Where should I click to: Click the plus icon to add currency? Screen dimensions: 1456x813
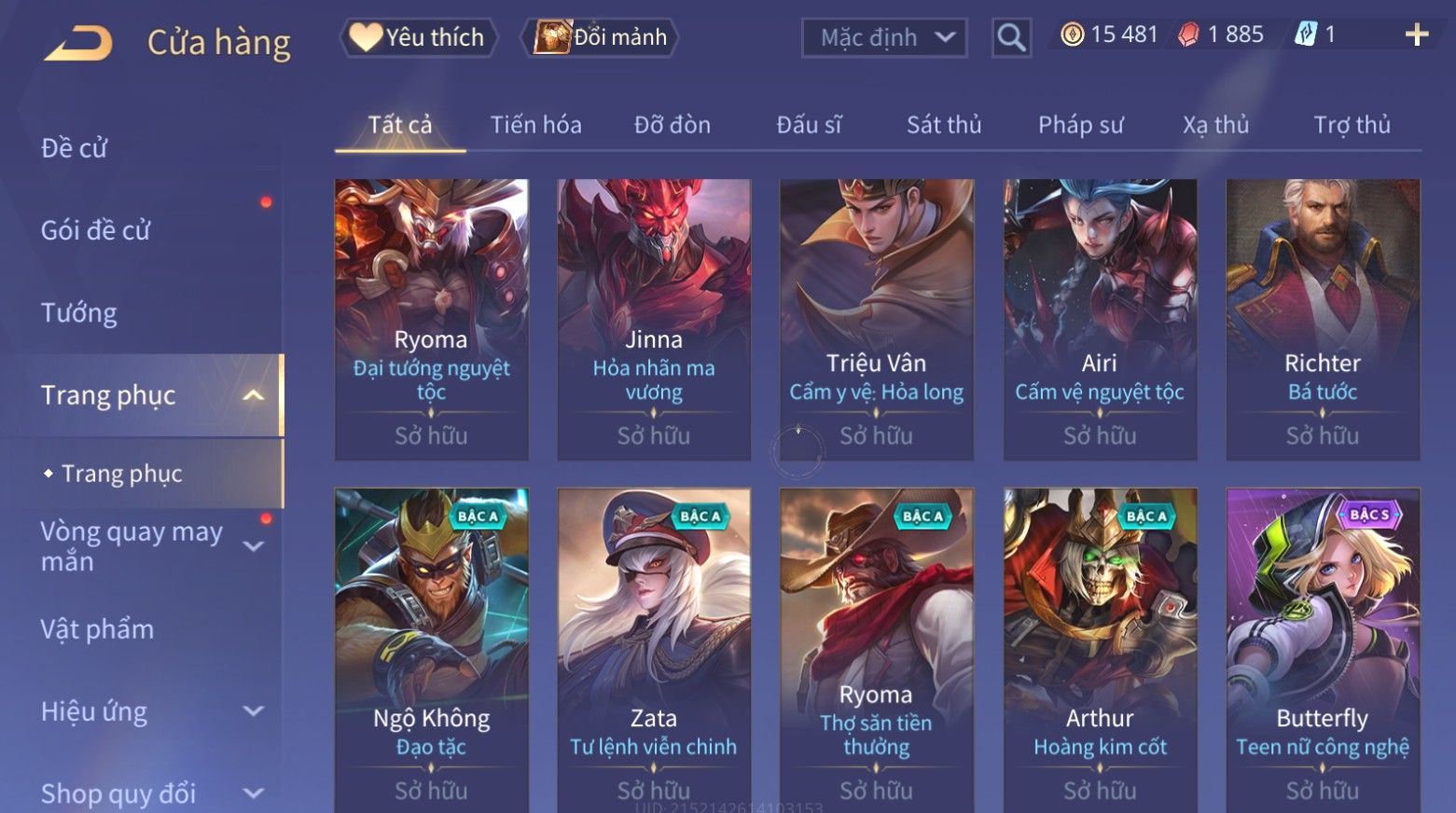(1416, 35)
